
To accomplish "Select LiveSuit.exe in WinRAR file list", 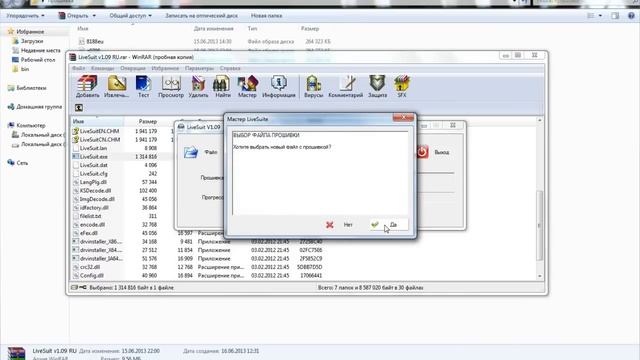I will 94,157.
